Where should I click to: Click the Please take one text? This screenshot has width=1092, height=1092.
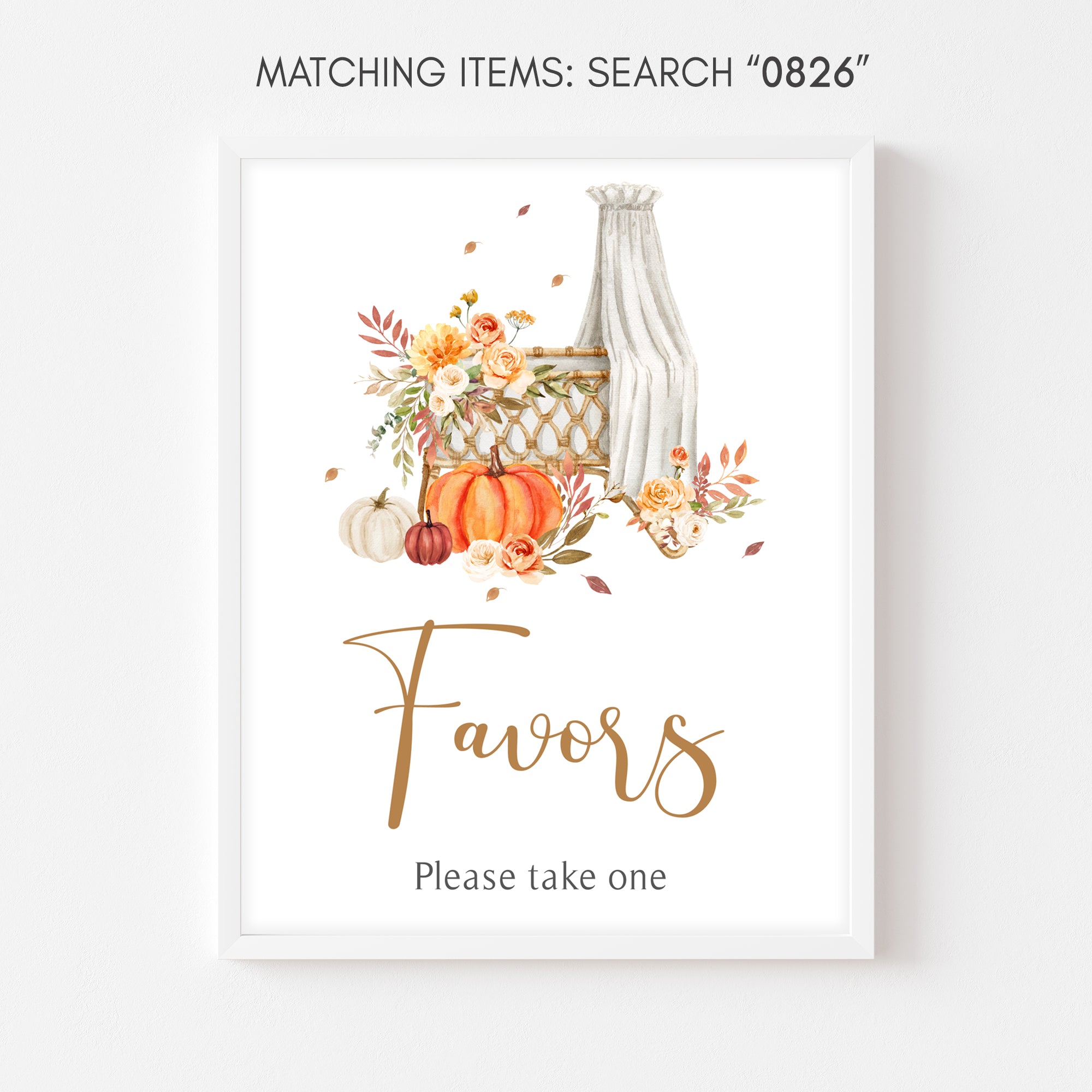[541, 892]
